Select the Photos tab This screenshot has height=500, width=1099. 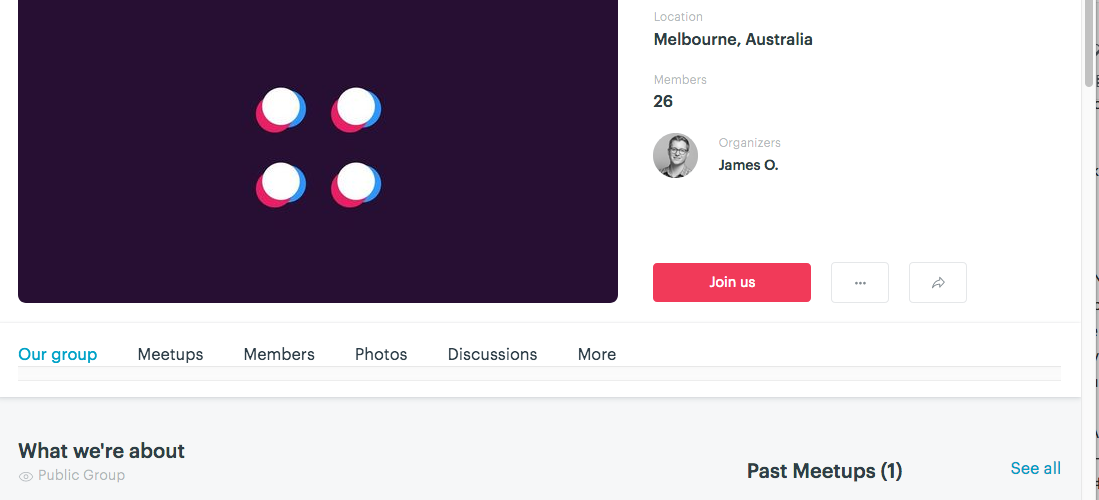(x=381, y=354)
